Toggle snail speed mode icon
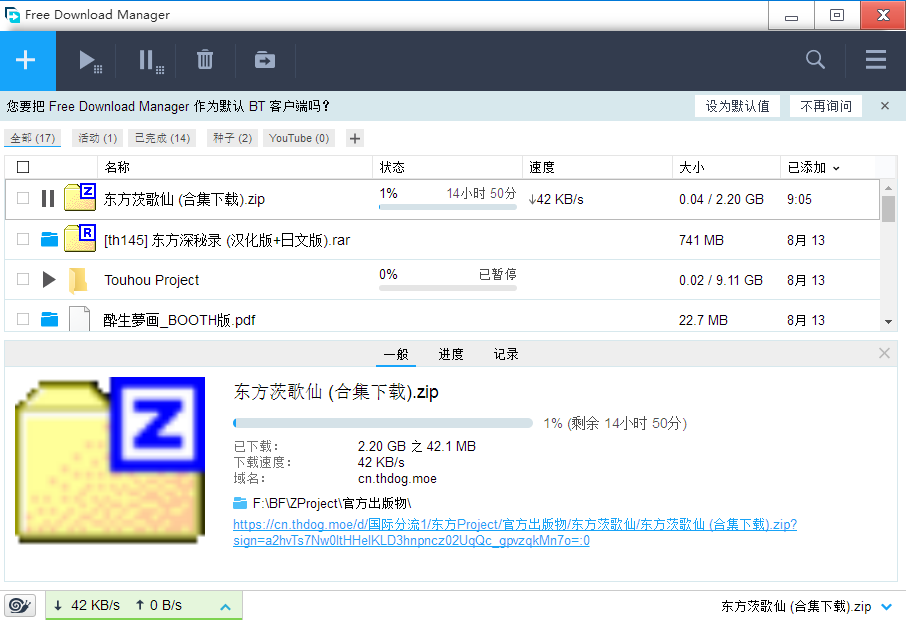Screen dimensions: 906x620 (x=20, y=606)
